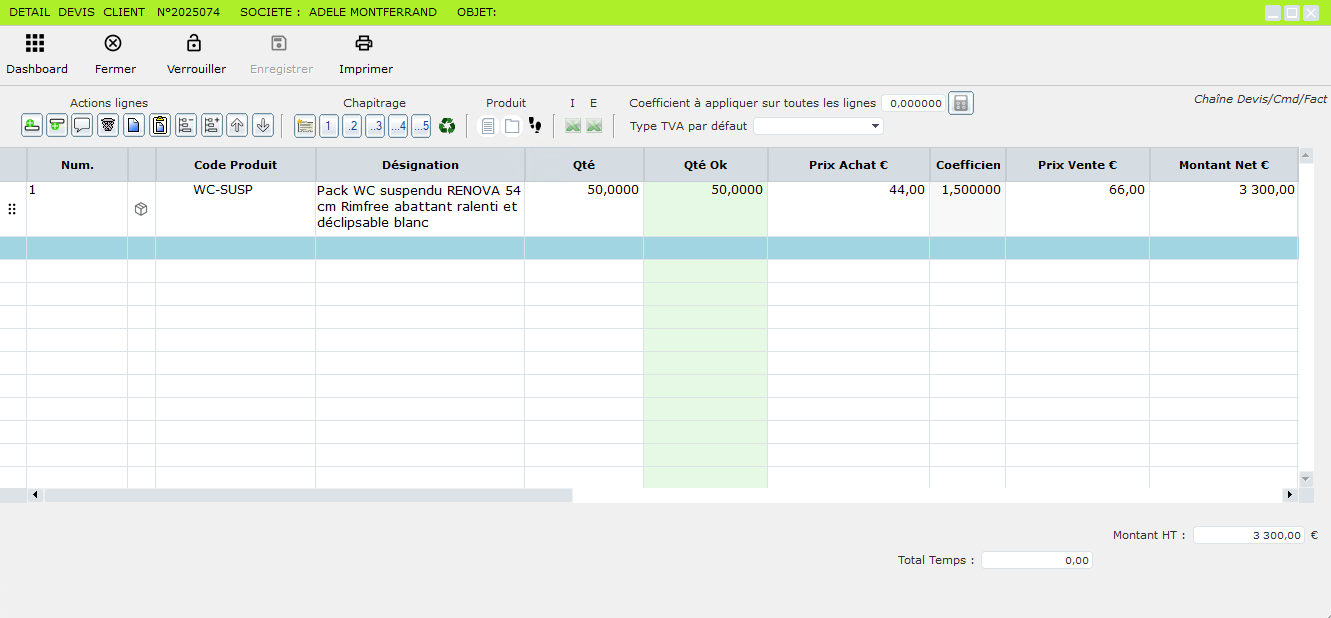This screenshot has width=1331, height=618.
Task: Open the Dashboard
Action: coord(36,54)
